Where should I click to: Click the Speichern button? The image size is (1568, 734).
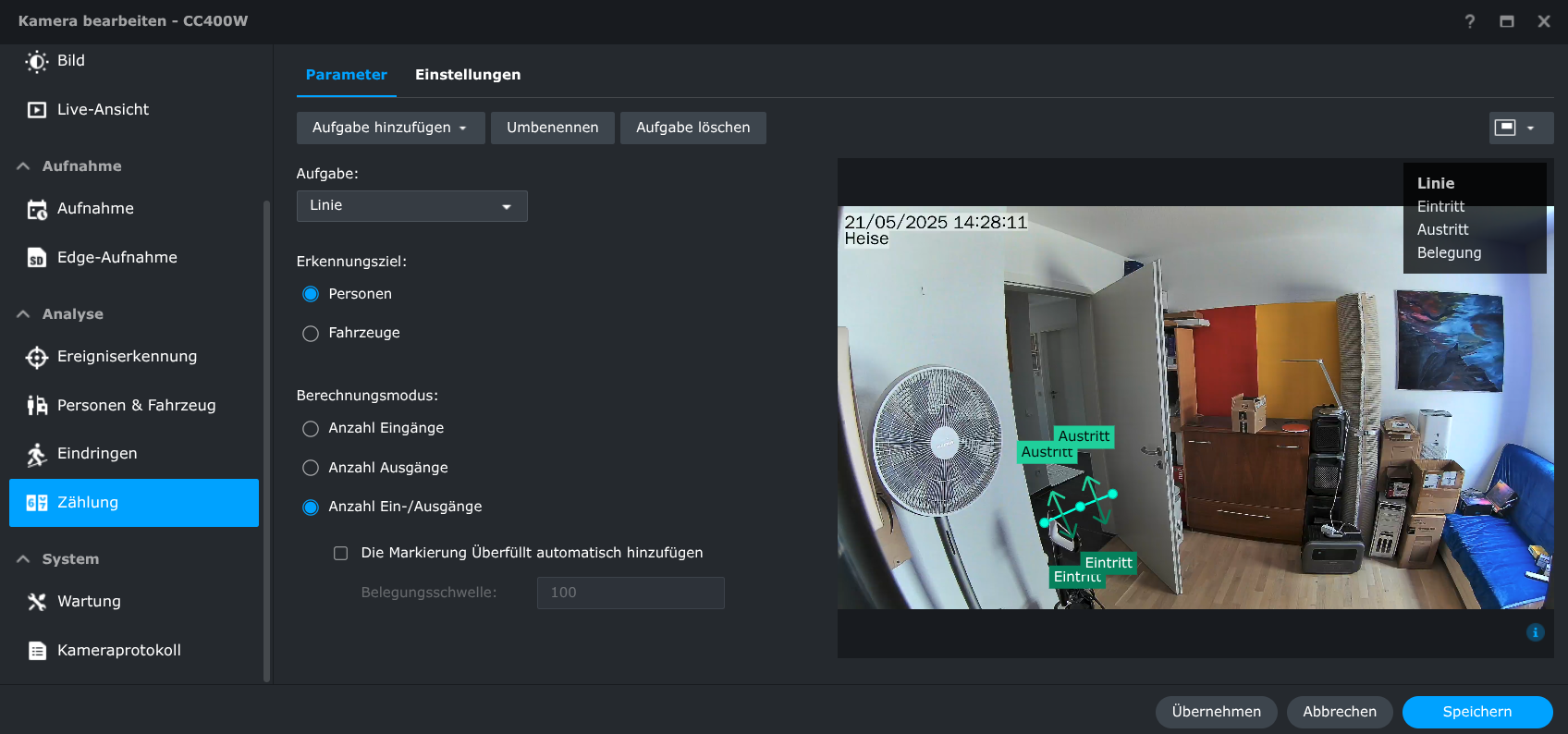[x=1476, y=712]
